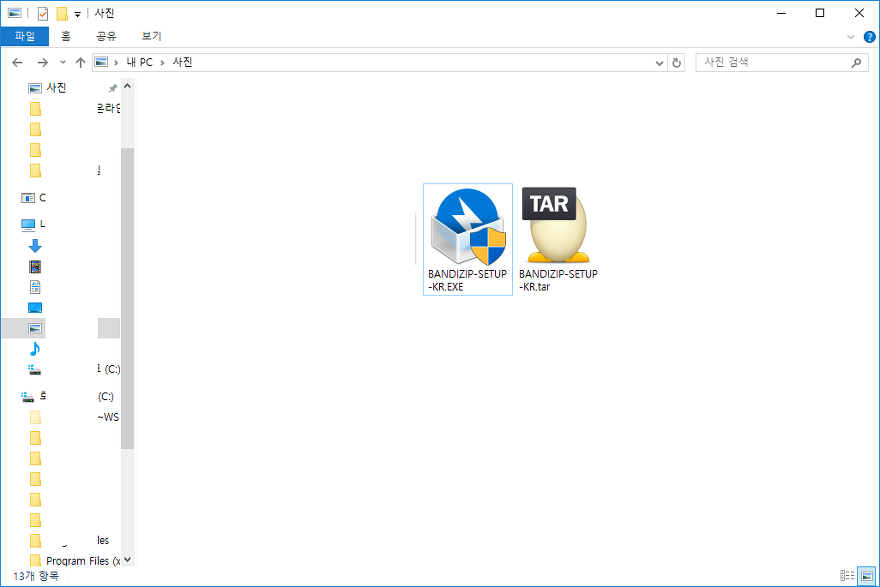Open the Help question mark icon

tap(869, 36)
